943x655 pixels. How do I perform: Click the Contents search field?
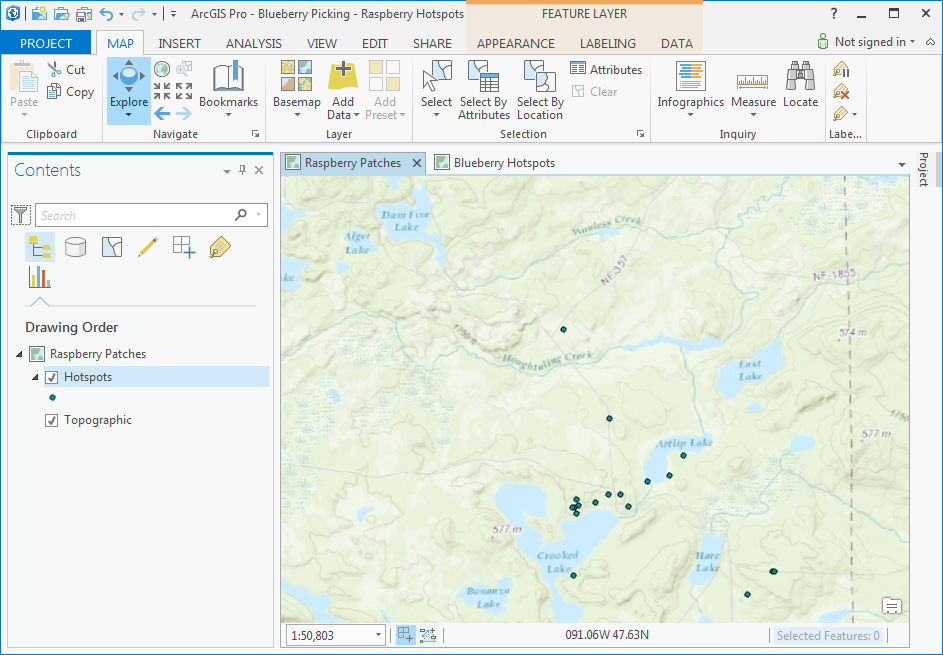[152, 215]
